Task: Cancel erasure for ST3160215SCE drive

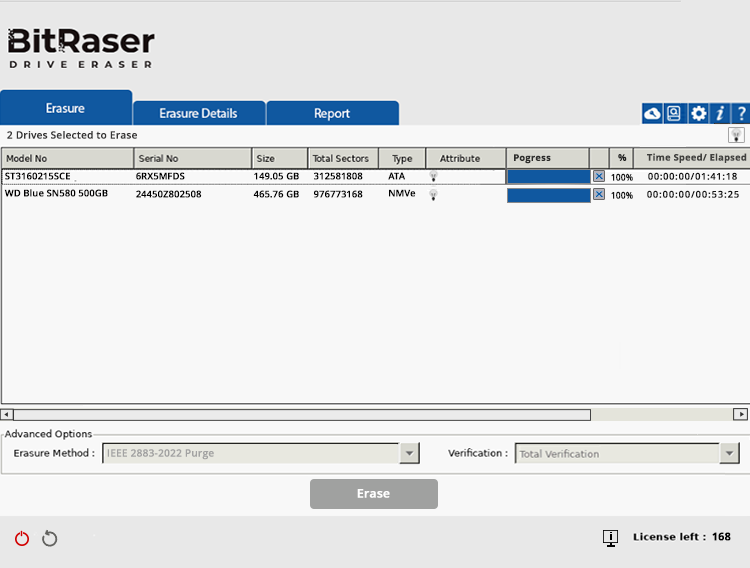Action: (599, 176)
